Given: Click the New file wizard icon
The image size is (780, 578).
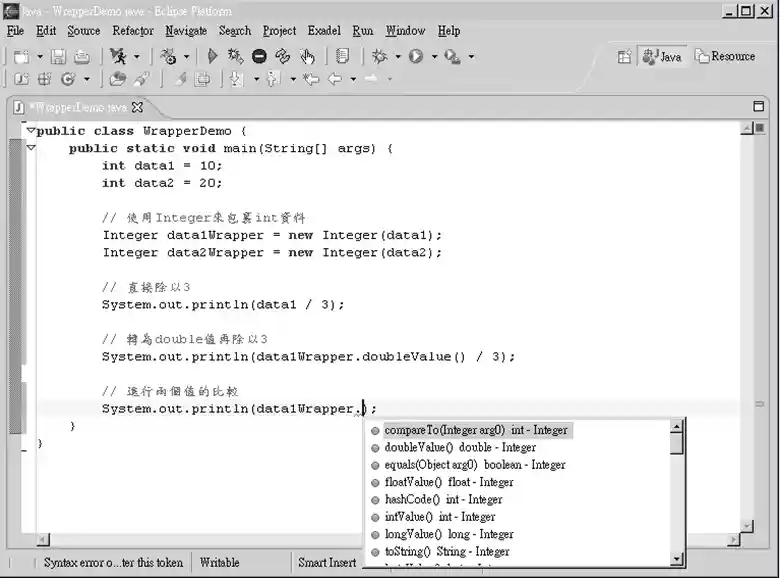Looking at the screenshot, I should tap(20, 57).
